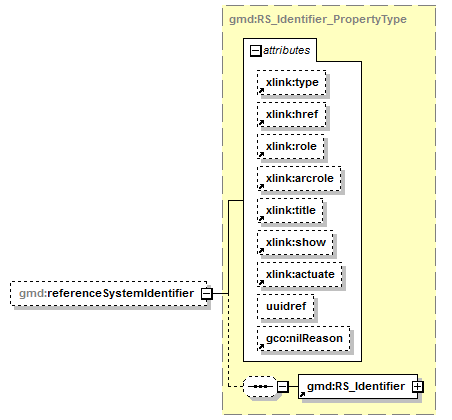Click the gmd:RS_Identifier_PropertyType type label
452x420 pixels.
(x=318, y=19)
